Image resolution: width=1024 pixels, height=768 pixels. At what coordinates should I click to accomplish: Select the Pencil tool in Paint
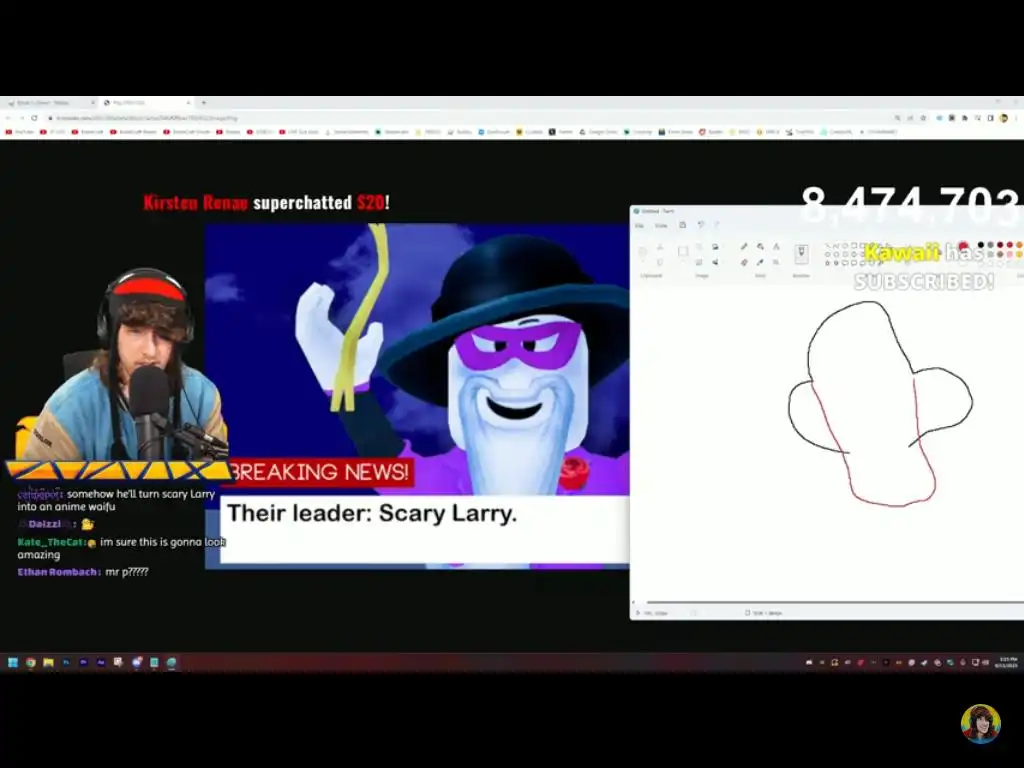click(744, 246)
